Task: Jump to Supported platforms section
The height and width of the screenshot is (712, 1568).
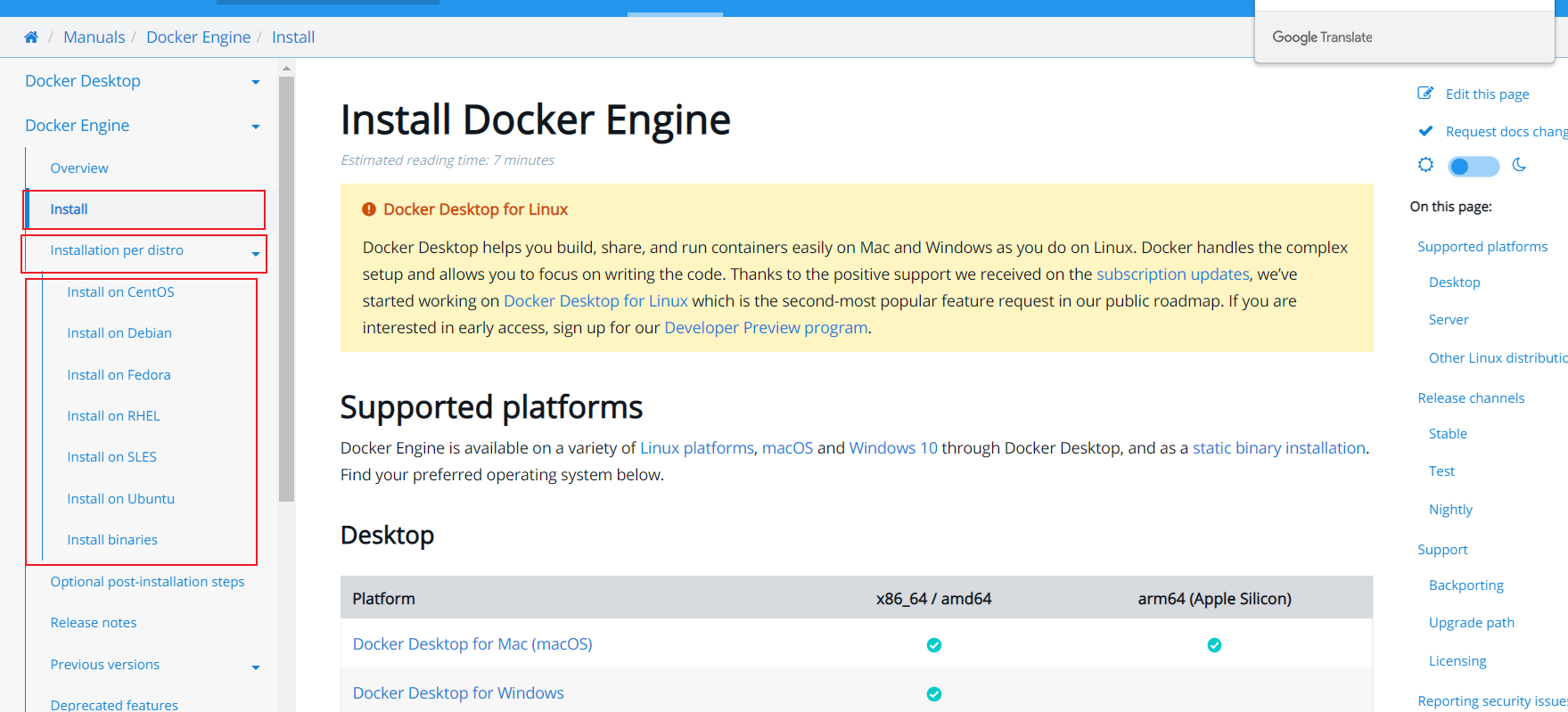Action: click(x=1482, y=247)
